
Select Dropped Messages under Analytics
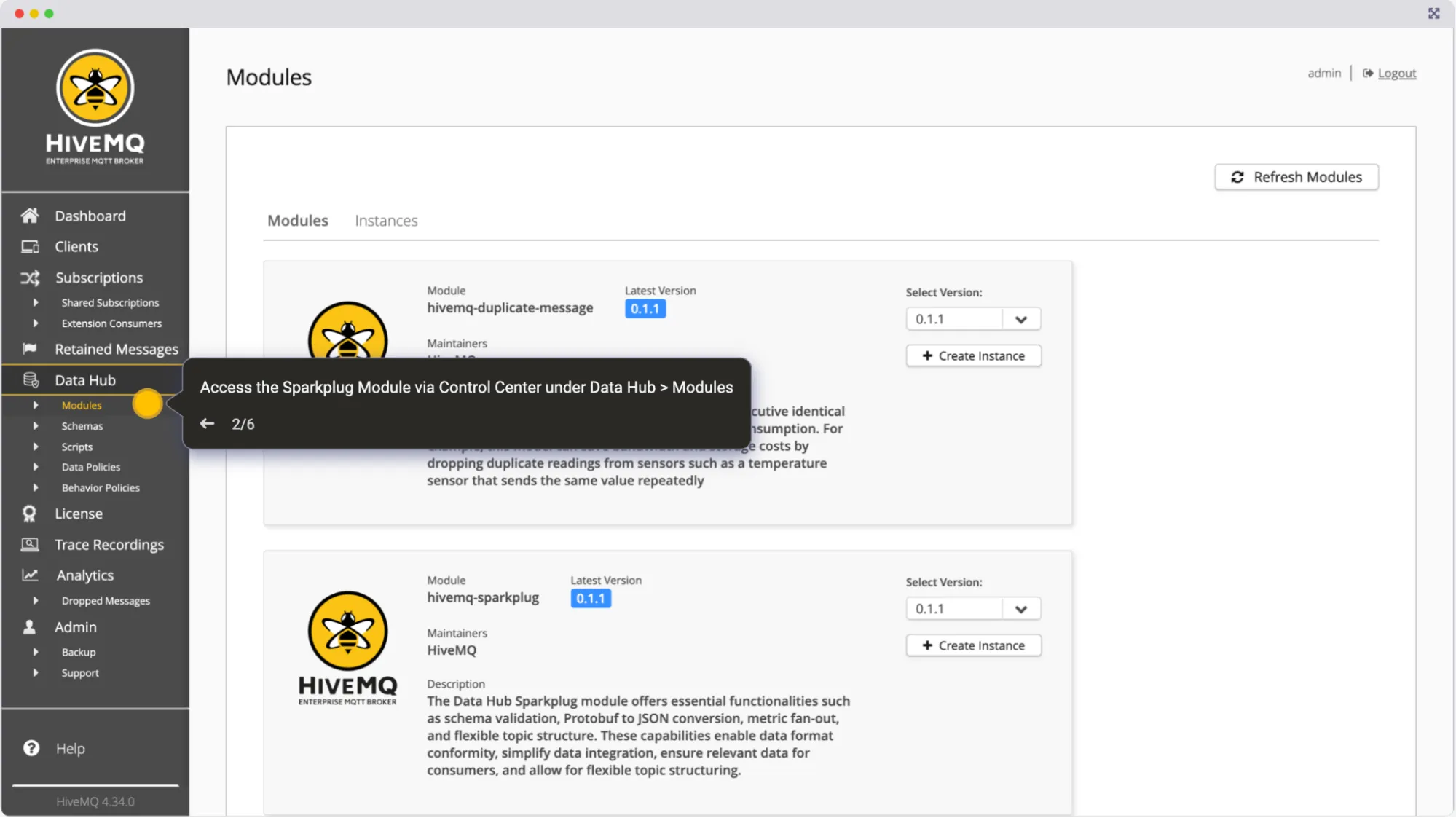106,601
